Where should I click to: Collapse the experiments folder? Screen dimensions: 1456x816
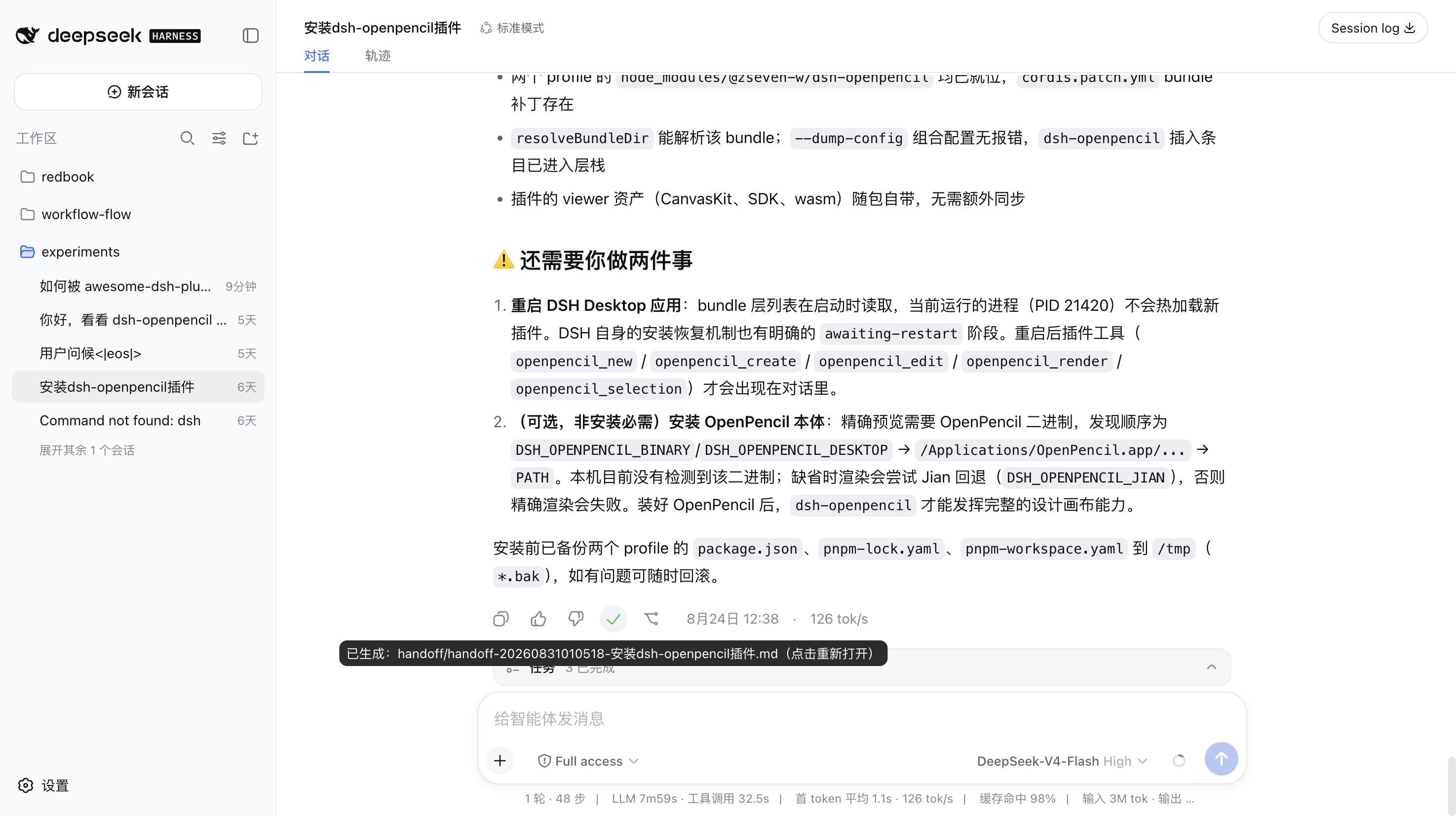pos(138,252)
